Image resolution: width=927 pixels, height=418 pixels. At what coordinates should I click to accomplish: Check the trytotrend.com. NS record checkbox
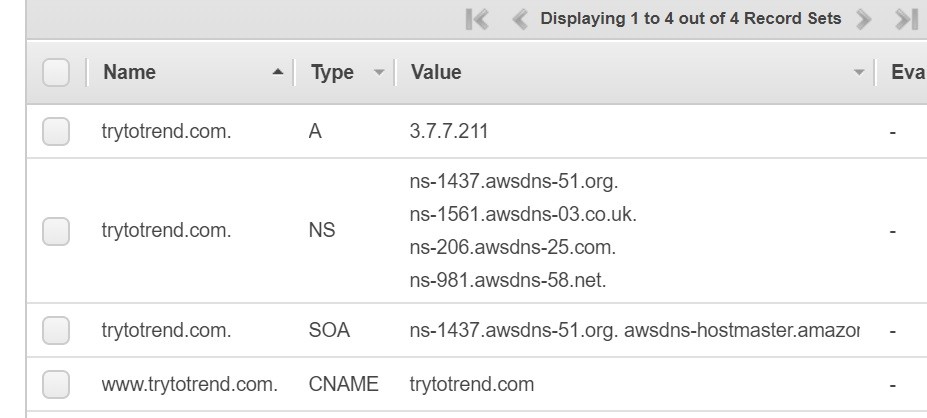pos(56,231)
